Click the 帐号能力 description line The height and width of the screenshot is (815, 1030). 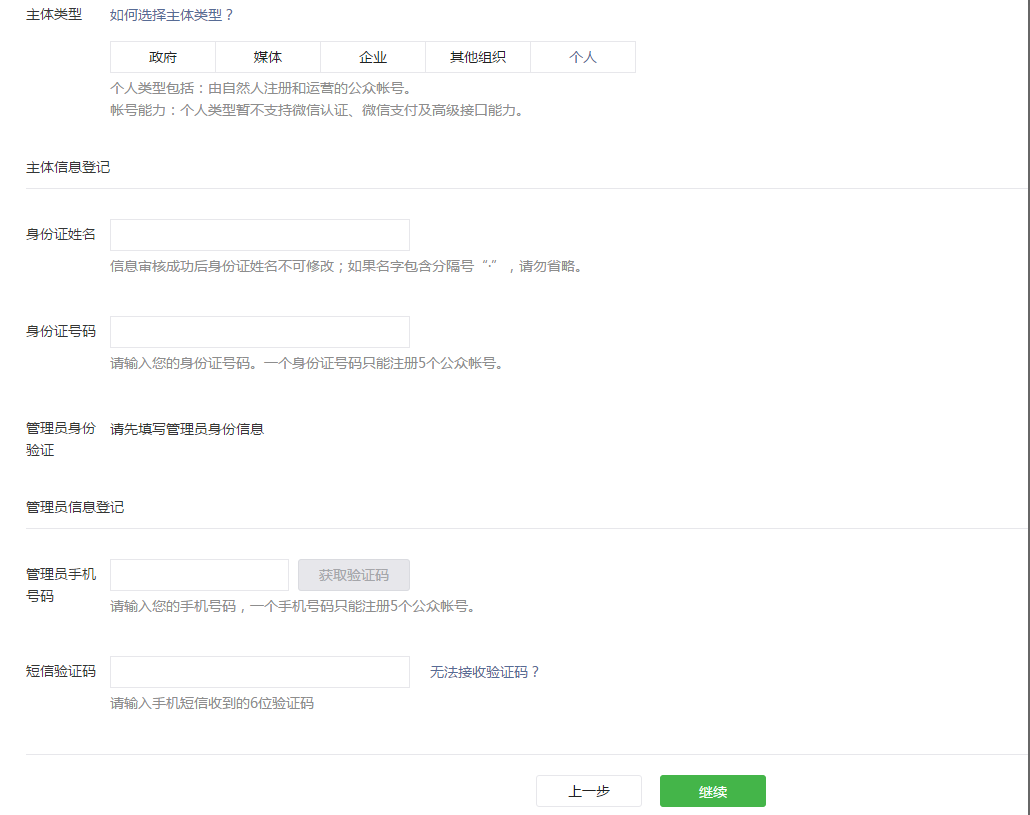click(317, 110)
